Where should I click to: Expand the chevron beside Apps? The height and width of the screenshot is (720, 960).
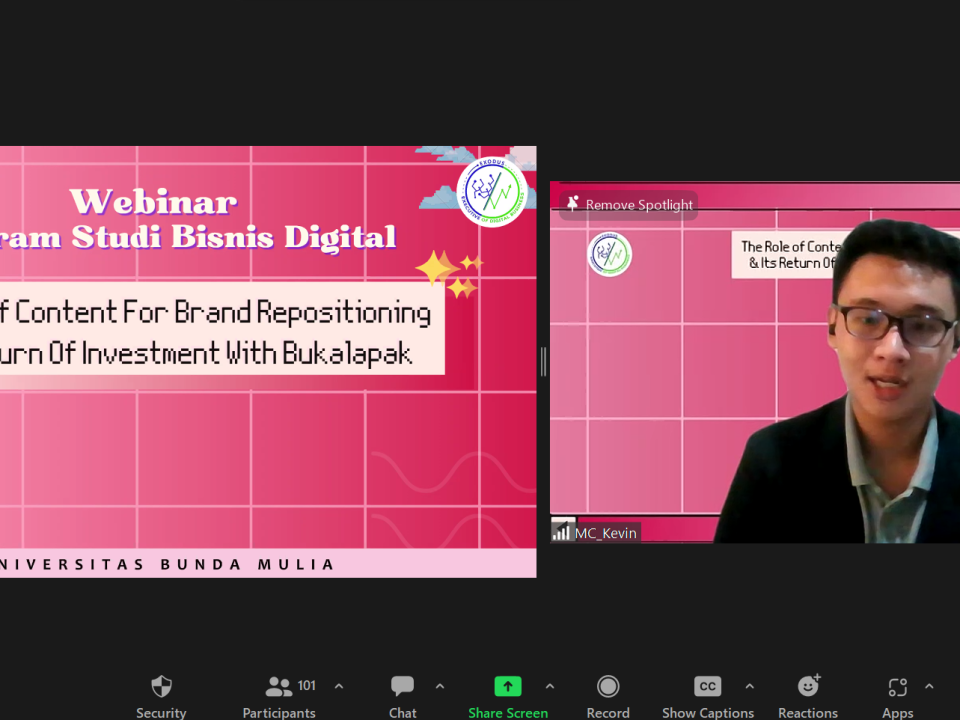tap(929, 686)
